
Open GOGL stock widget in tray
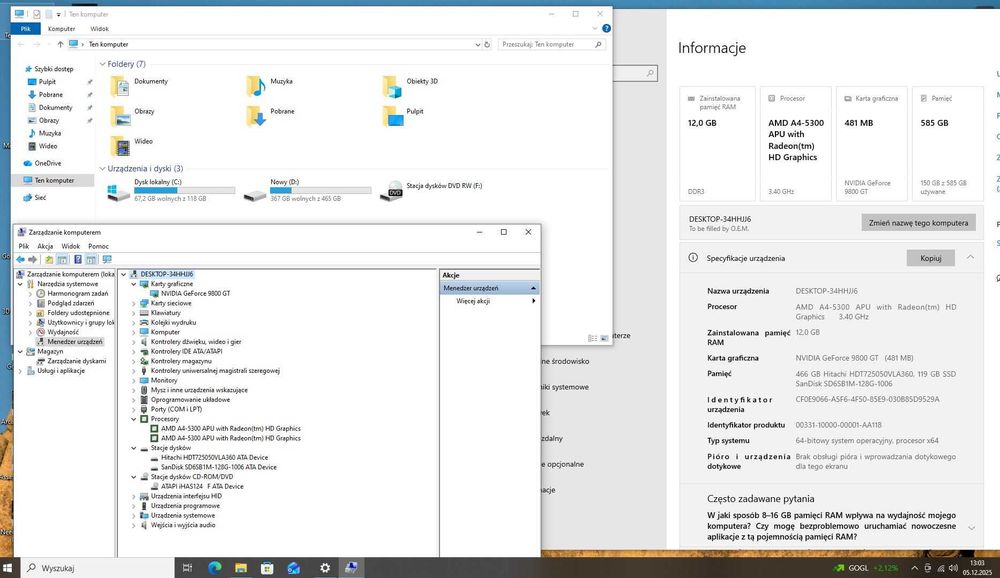[x=866, y=568]
